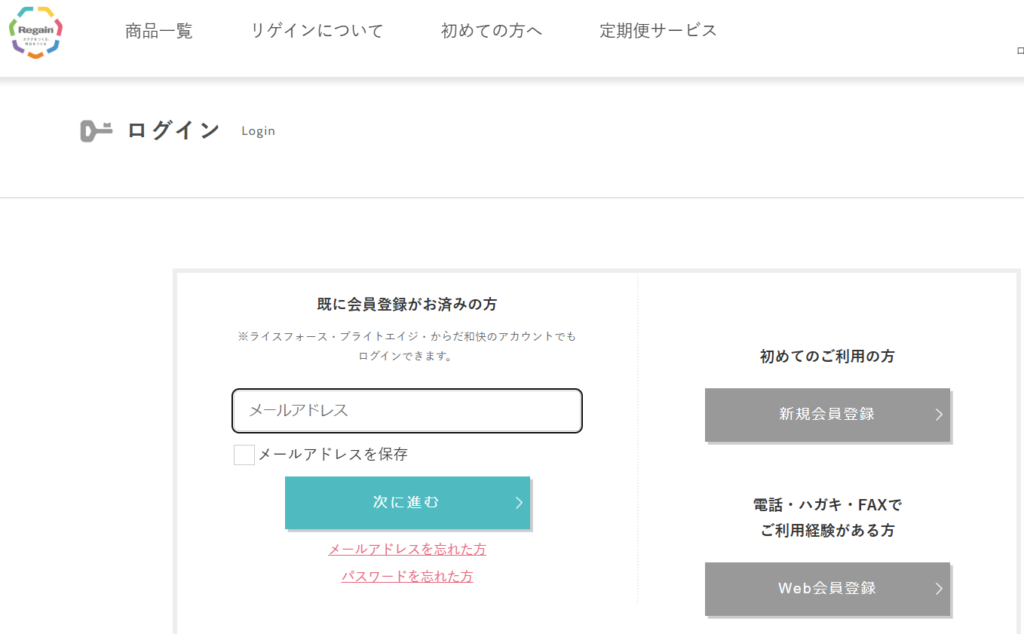Open the リゲインについて menu item
This screenshot has height=634, width=1024.
click(x=317, y=31)
